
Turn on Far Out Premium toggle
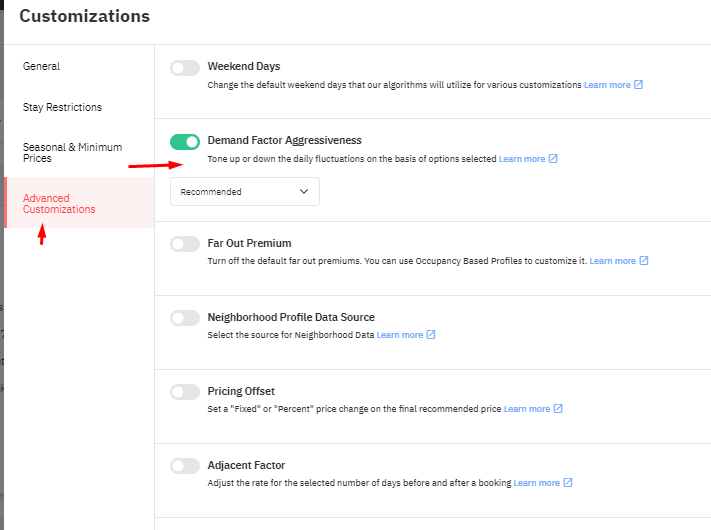(185, 244)
